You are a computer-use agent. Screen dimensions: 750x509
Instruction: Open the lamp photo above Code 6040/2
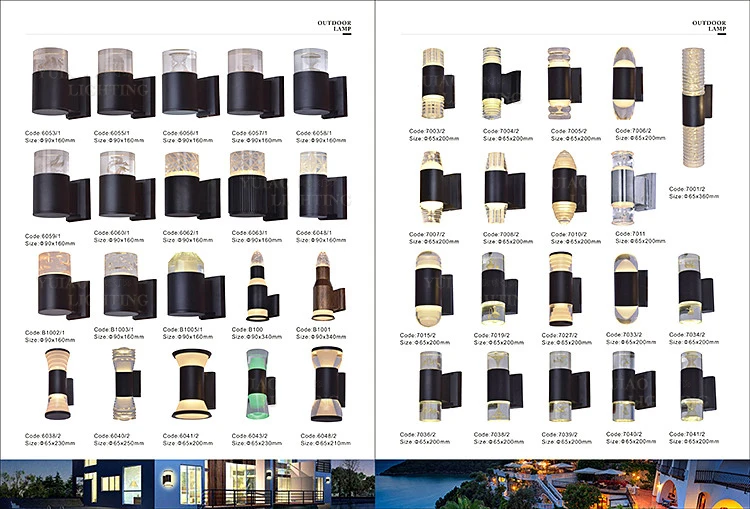coord(126,384)
